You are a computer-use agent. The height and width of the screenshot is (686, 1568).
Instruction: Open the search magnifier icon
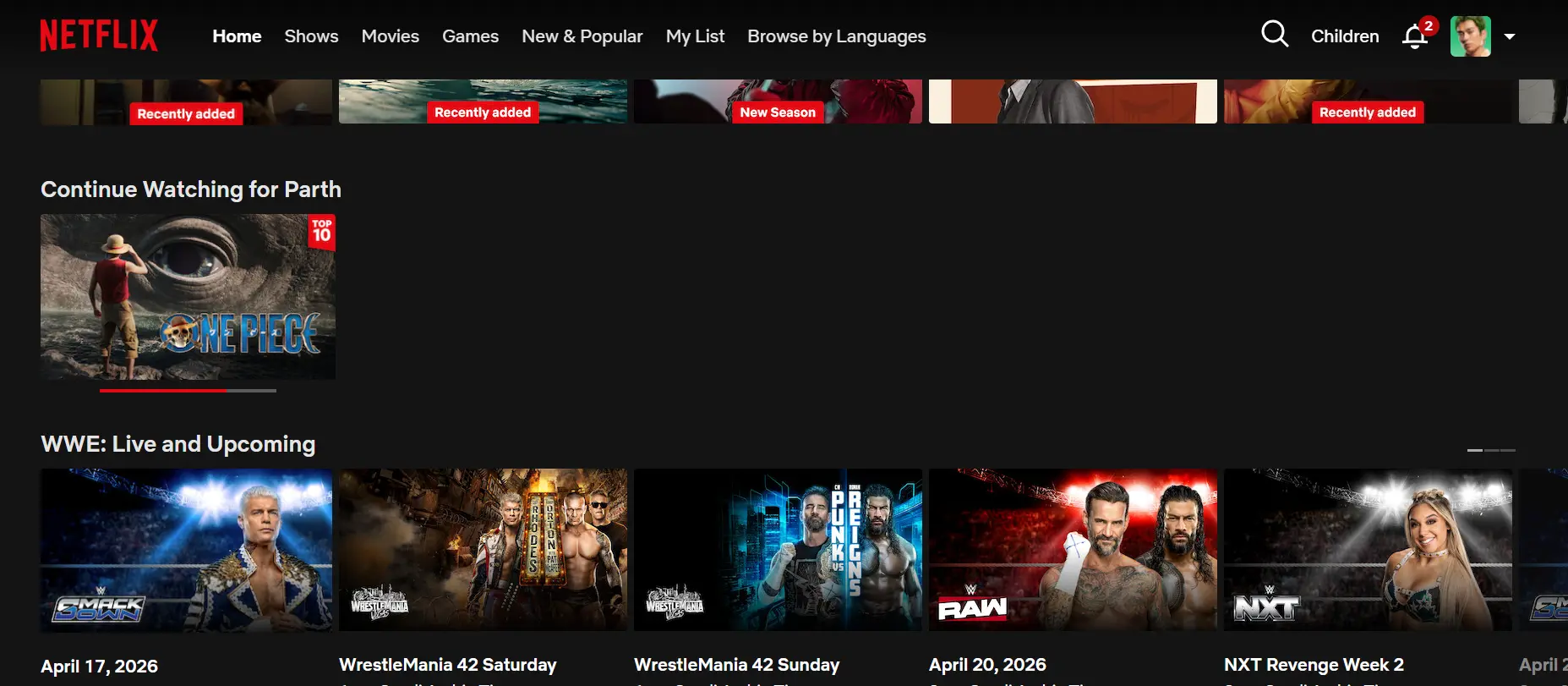point(1274,35)
